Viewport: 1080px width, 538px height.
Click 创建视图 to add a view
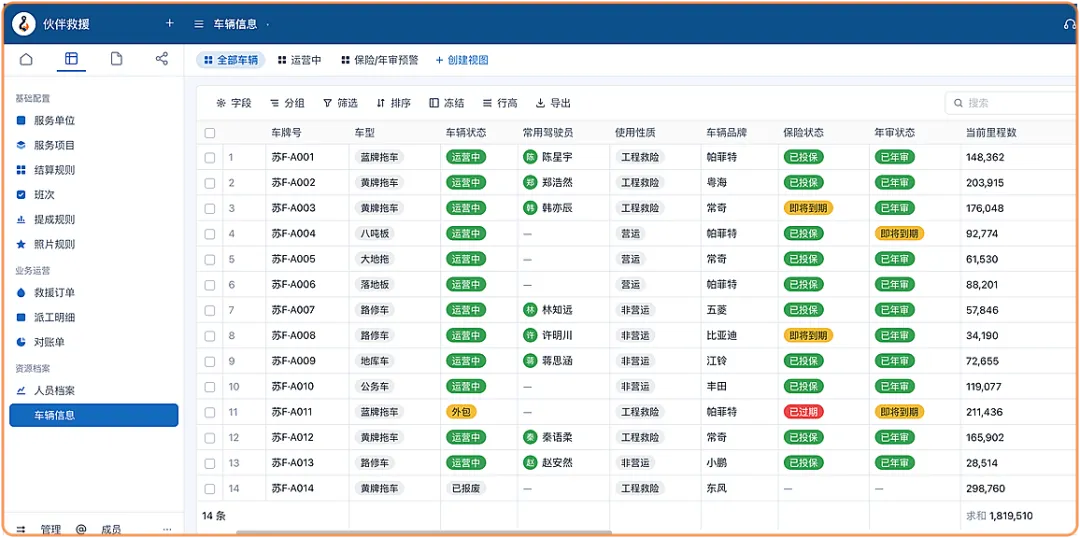click(462, 60)
